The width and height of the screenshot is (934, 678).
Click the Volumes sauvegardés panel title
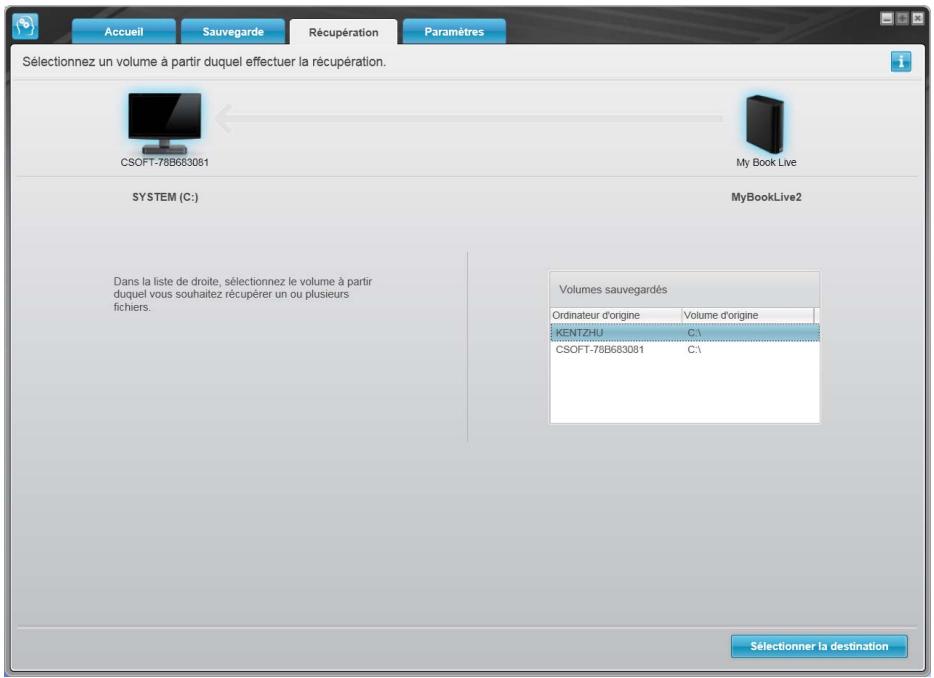613,290
